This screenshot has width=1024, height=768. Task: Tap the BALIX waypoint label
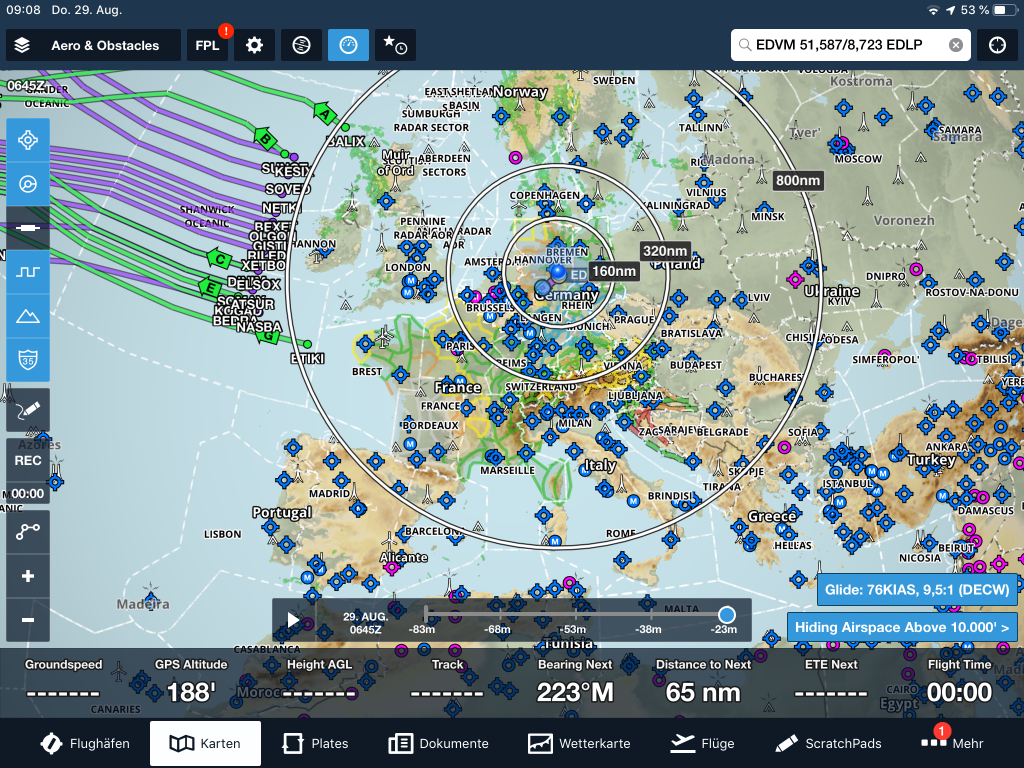coord(346,141)
